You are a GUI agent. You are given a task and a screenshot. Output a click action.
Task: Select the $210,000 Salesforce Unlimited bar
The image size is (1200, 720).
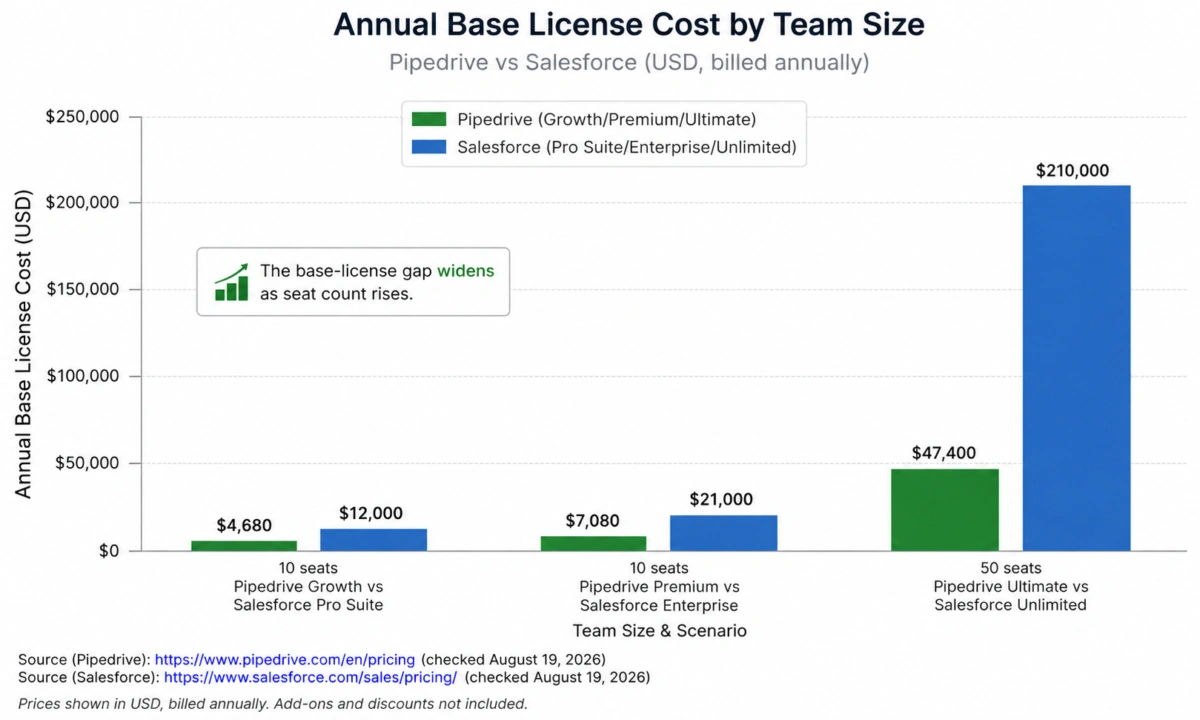click(x=1076, y=368)
